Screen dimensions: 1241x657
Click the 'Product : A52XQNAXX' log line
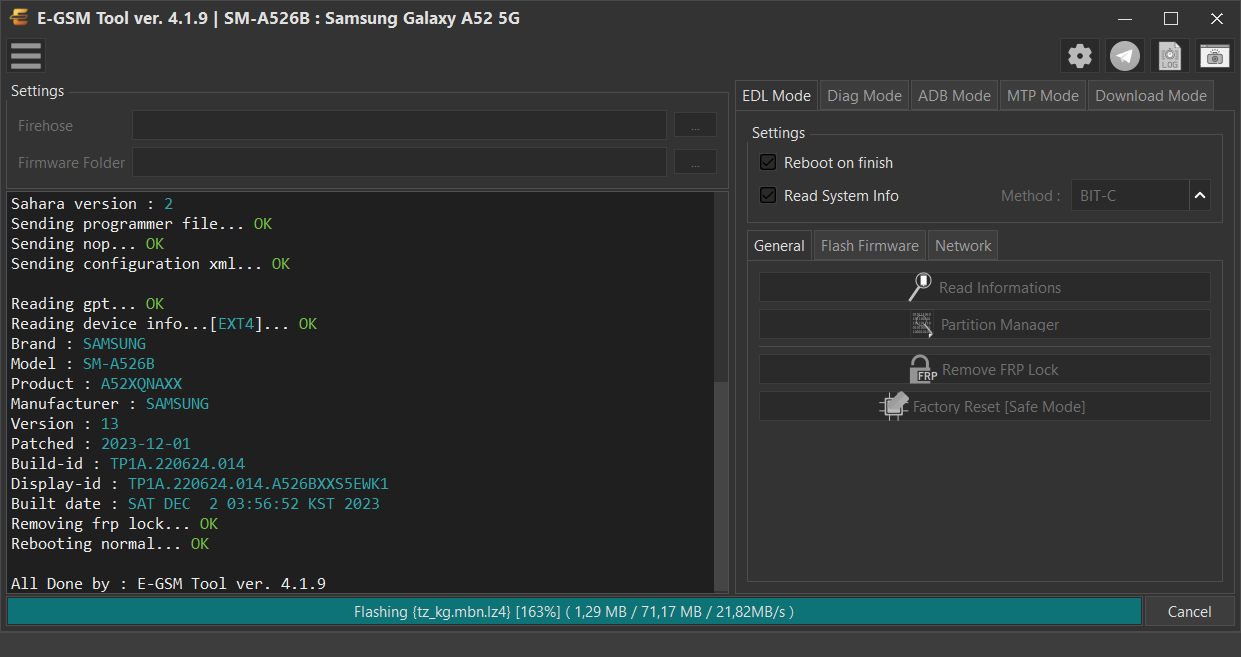(x=96, y=384)
